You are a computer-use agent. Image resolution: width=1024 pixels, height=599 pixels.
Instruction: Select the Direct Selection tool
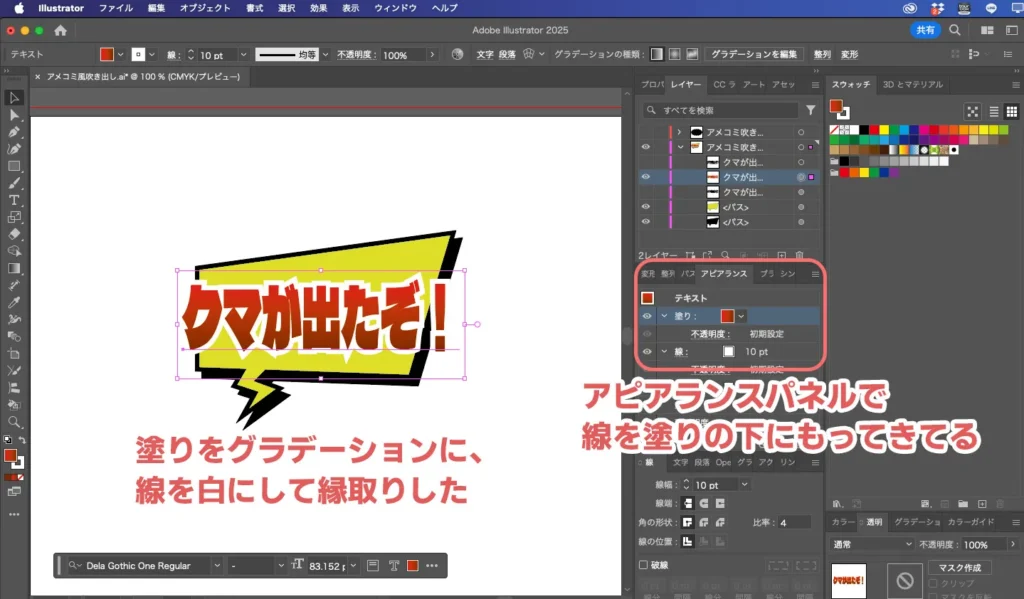pos(14,114)
